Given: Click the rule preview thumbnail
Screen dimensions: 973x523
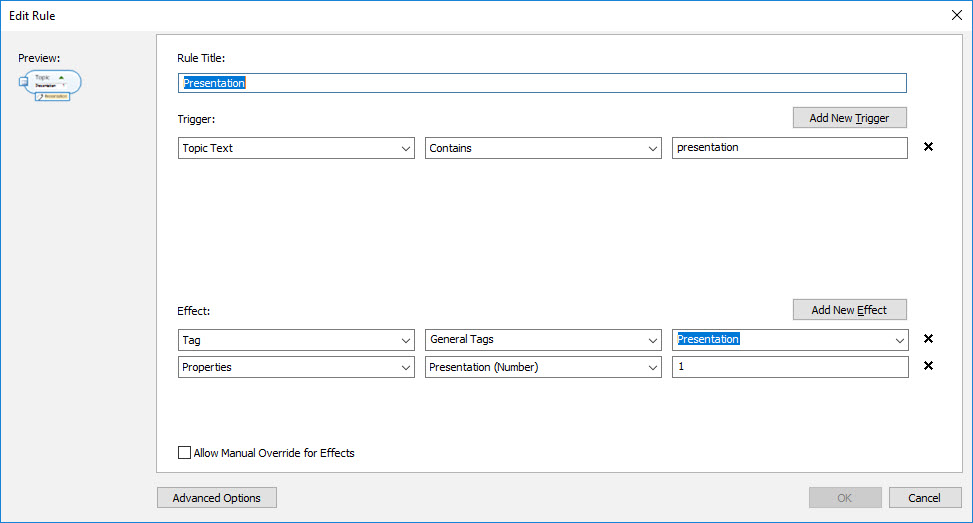Looking at the screenshot, I should point(51,85).
